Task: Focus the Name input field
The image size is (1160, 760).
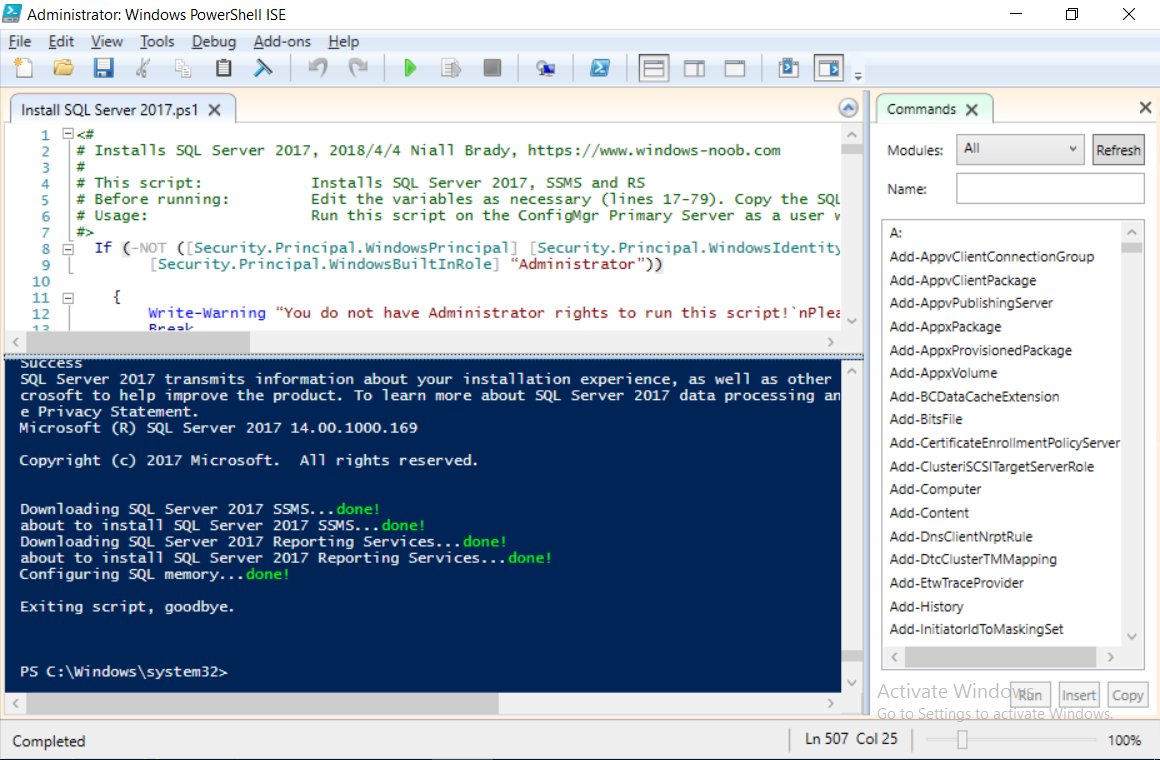Action: (1050, 189)
